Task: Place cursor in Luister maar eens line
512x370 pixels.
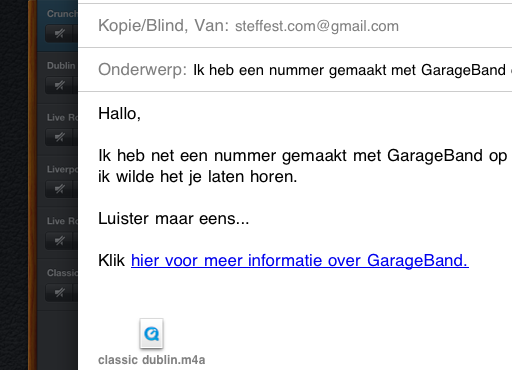Action: 173,219
